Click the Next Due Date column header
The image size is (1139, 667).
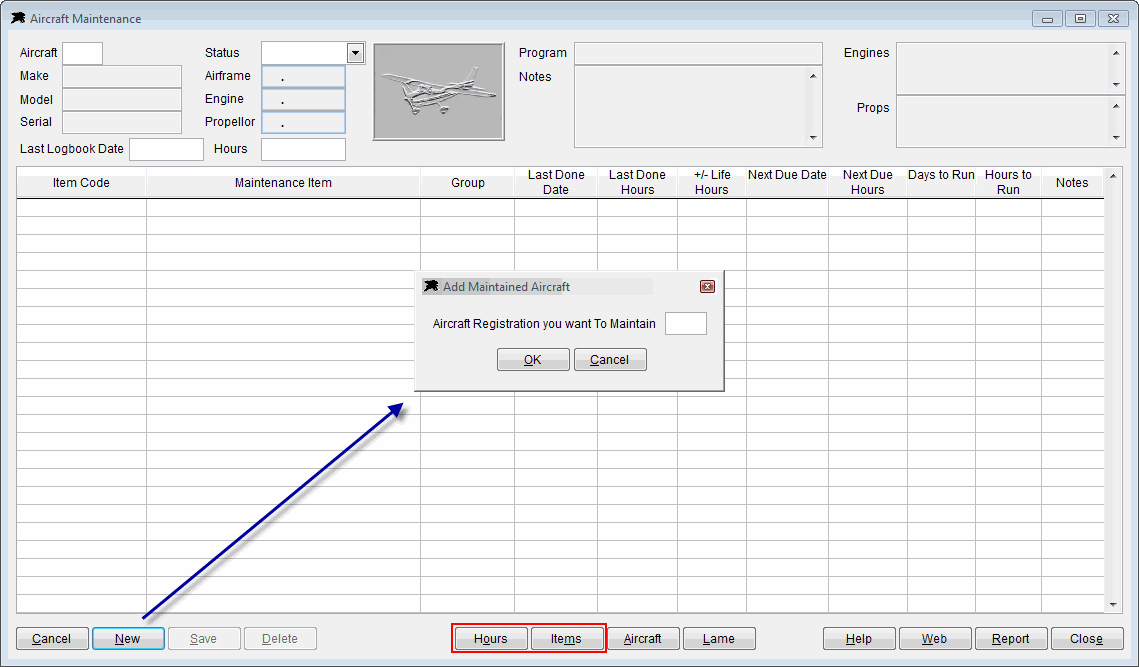click(x=787, y=183)
